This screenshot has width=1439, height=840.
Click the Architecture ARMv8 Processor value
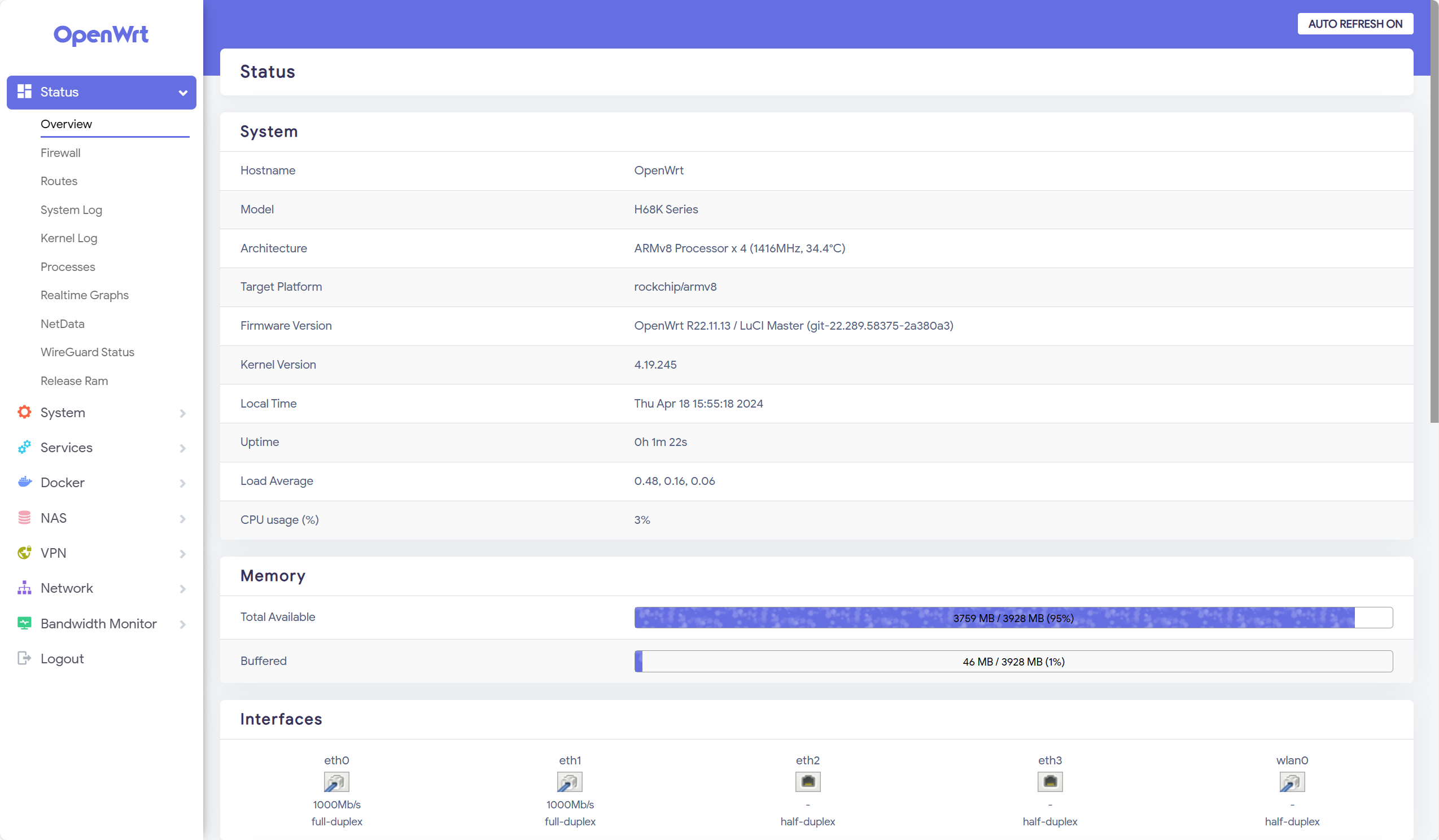pos(740,248)
